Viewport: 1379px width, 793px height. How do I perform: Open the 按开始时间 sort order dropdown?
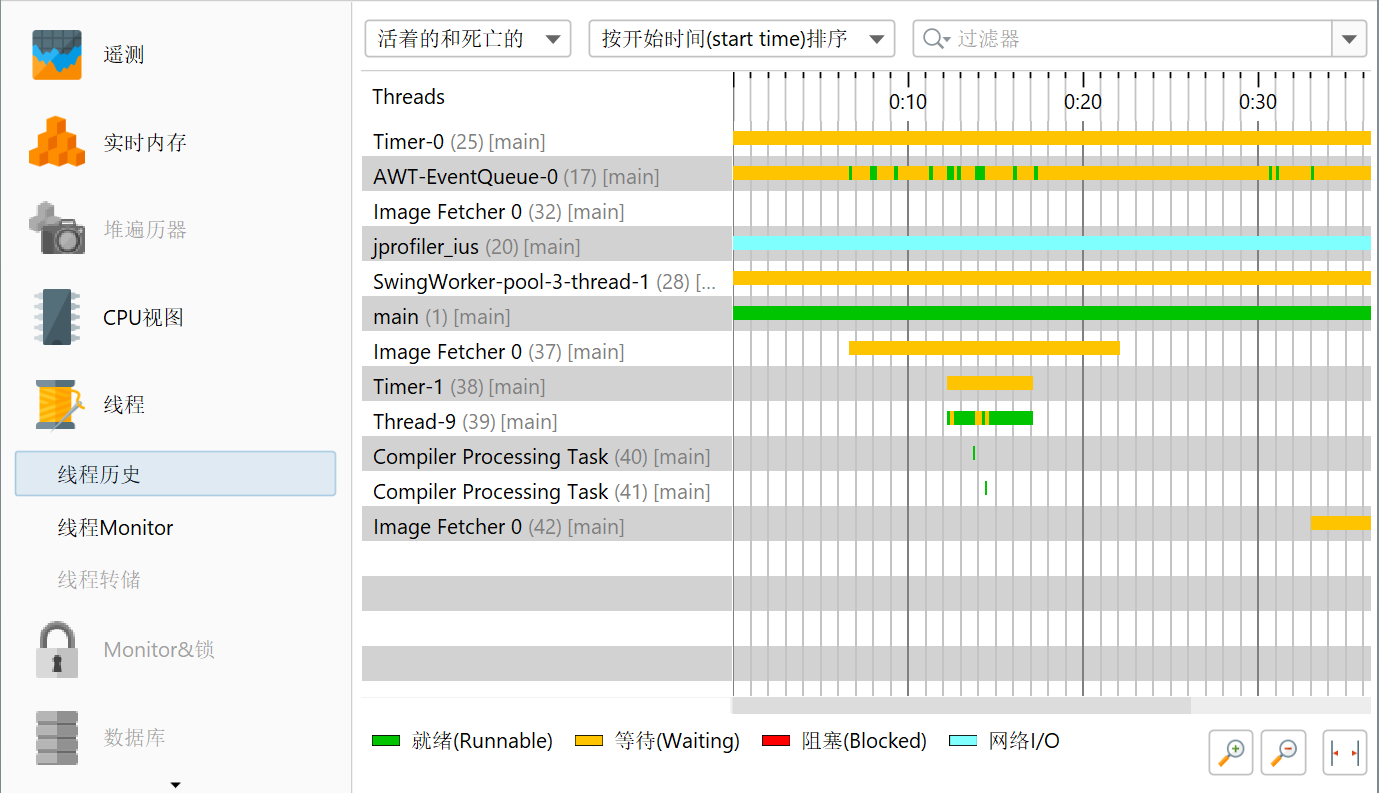click(x=742, y=39)
